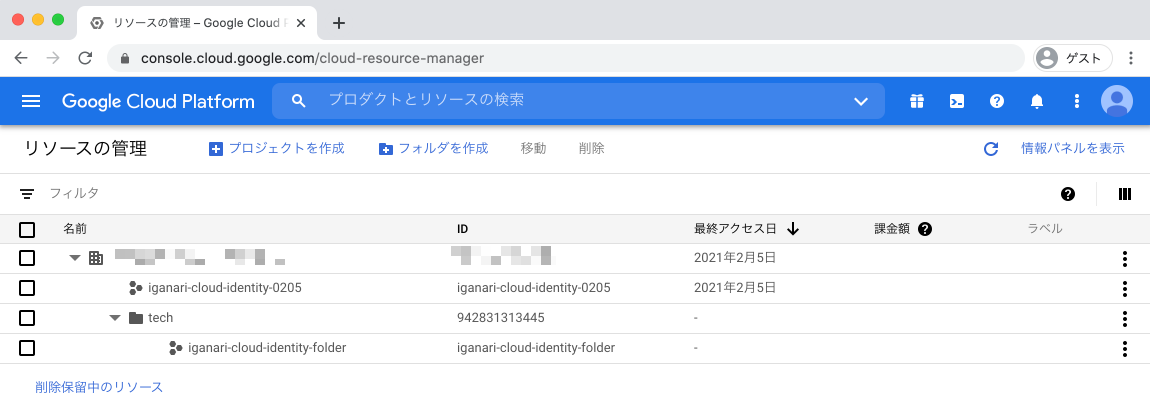Expand the search bar dropdown arrow

pyautogui.click(x=861, y=101)
